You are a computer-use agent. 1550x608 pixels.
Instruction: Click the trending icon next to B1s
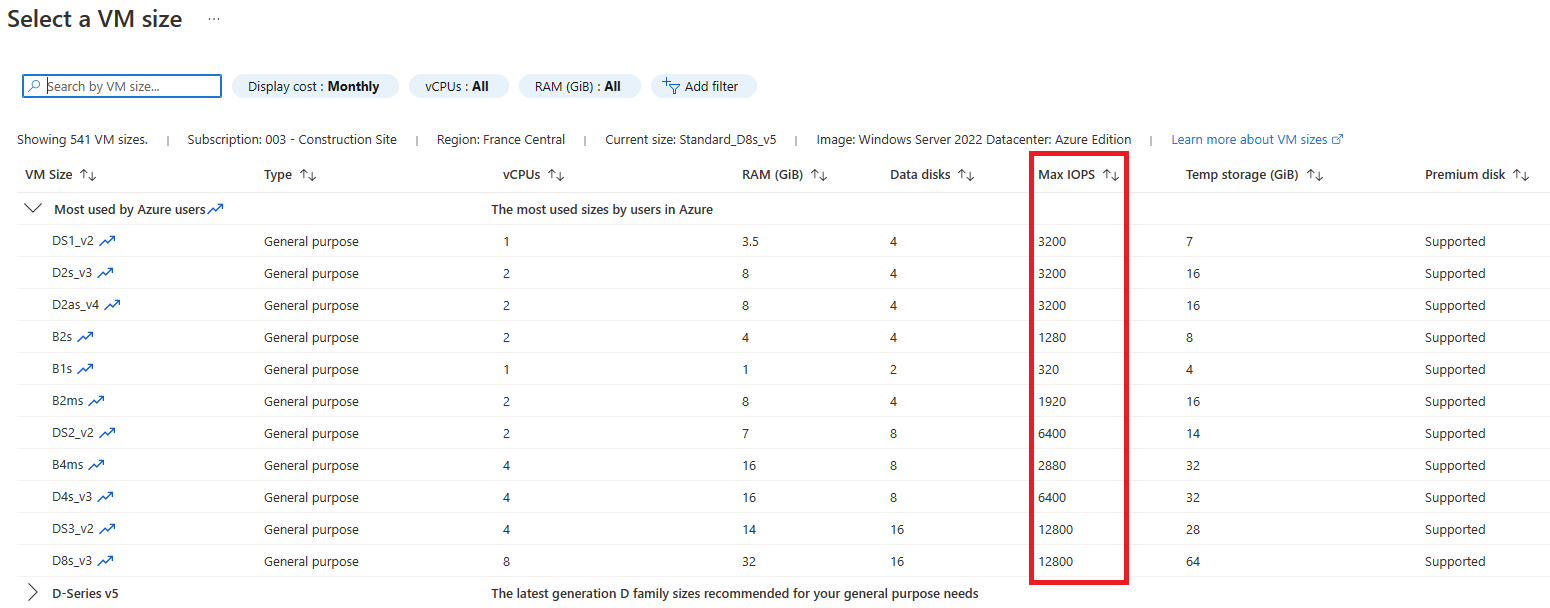pos(85,369)
